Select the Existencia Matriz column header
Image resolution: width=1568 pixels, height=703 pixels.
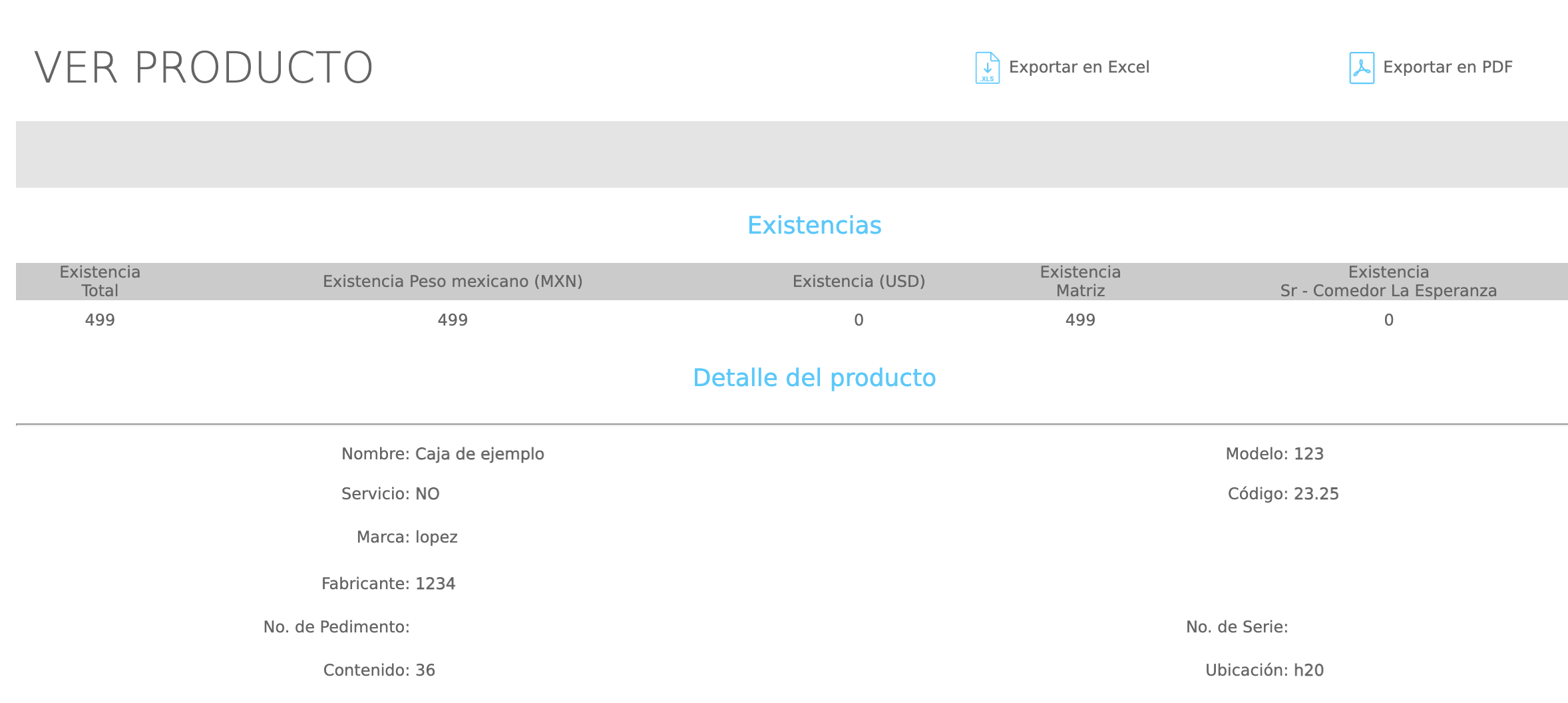[x=1080, y=282]
